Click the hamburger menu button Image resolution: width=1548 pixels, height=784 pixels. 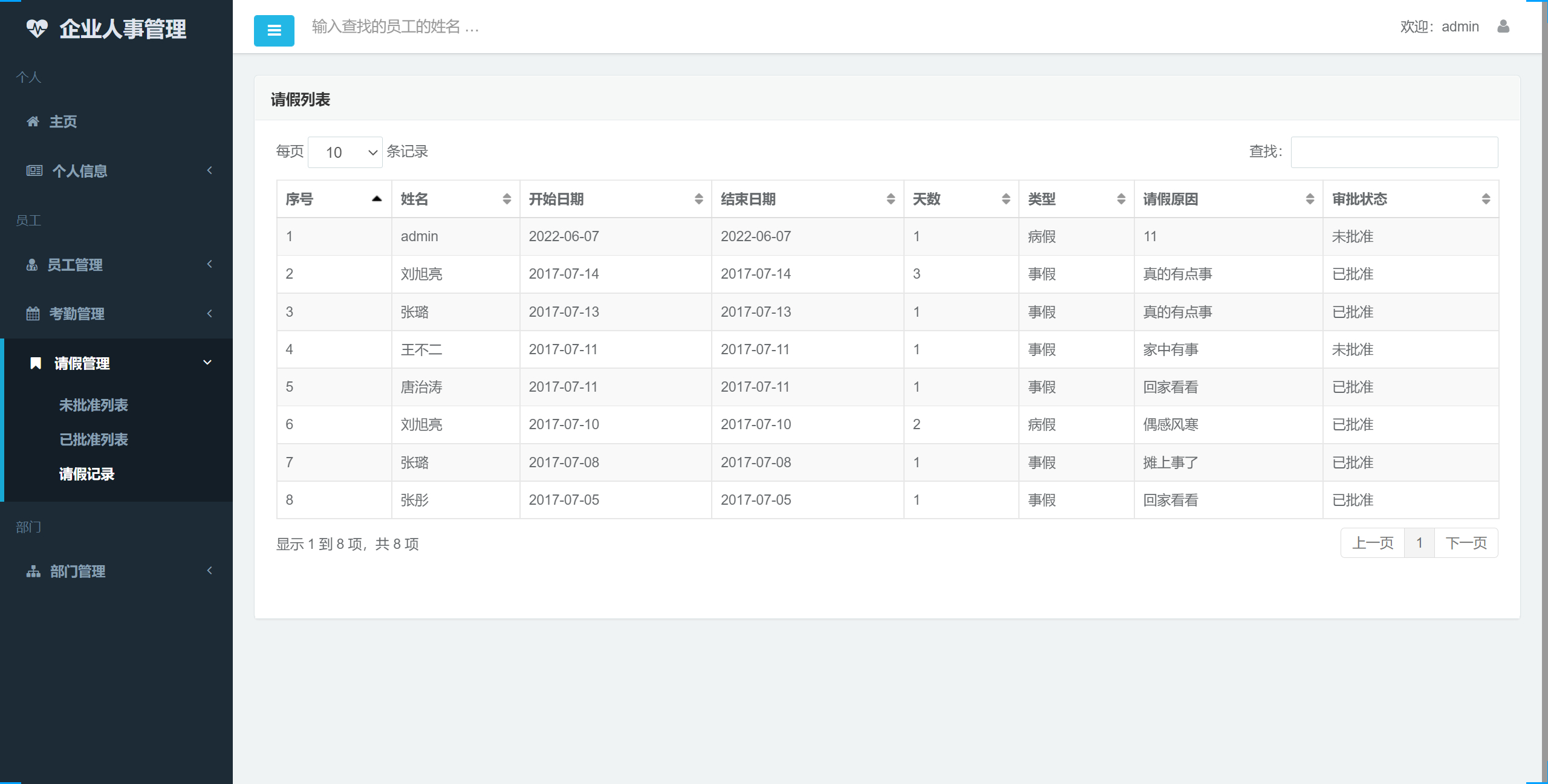click(x=274, y=30)
